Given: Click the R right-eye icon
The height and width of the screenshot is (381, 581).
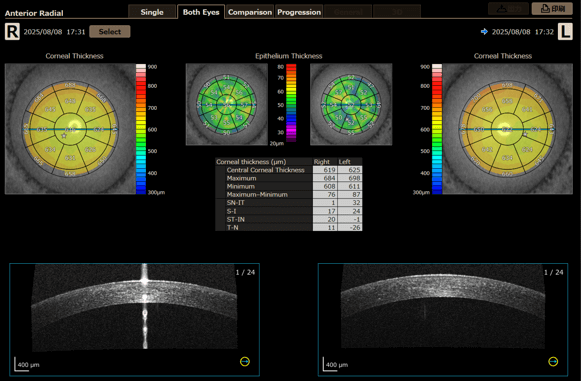Looking at the screenshot, I should point(12,32).
